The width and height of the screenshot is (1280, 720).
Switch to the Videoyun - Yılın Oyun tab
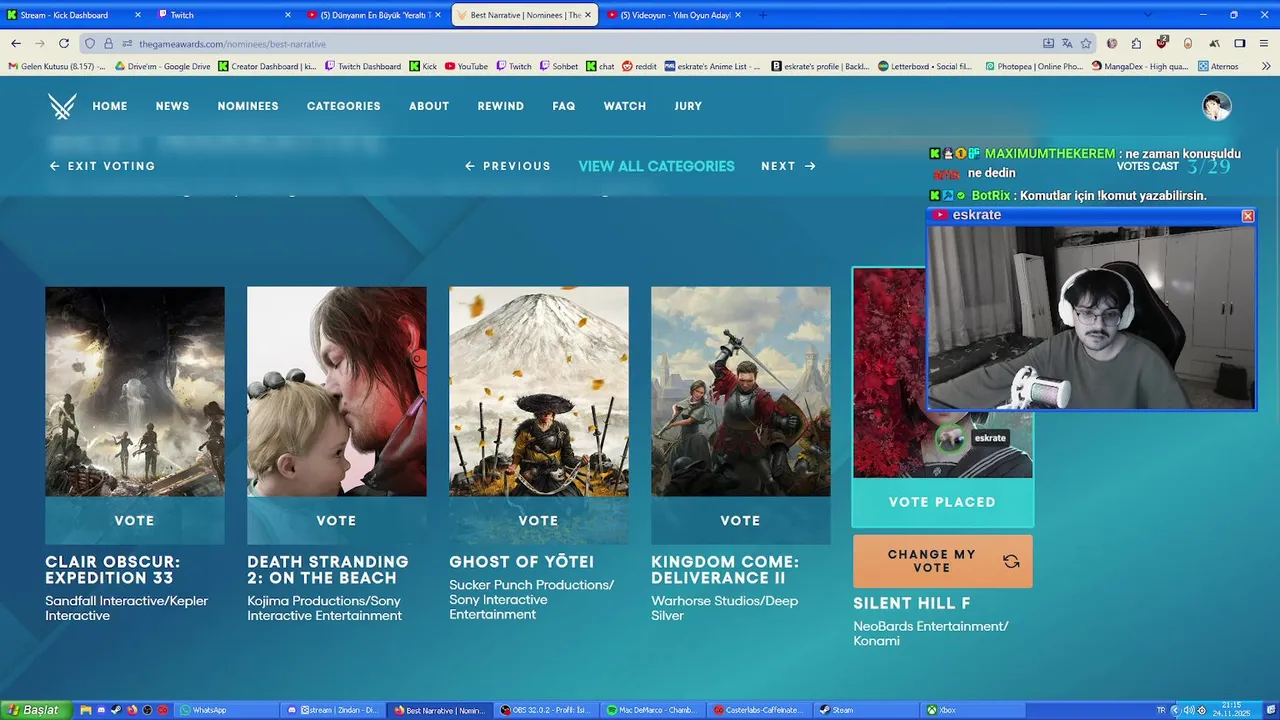676,15
